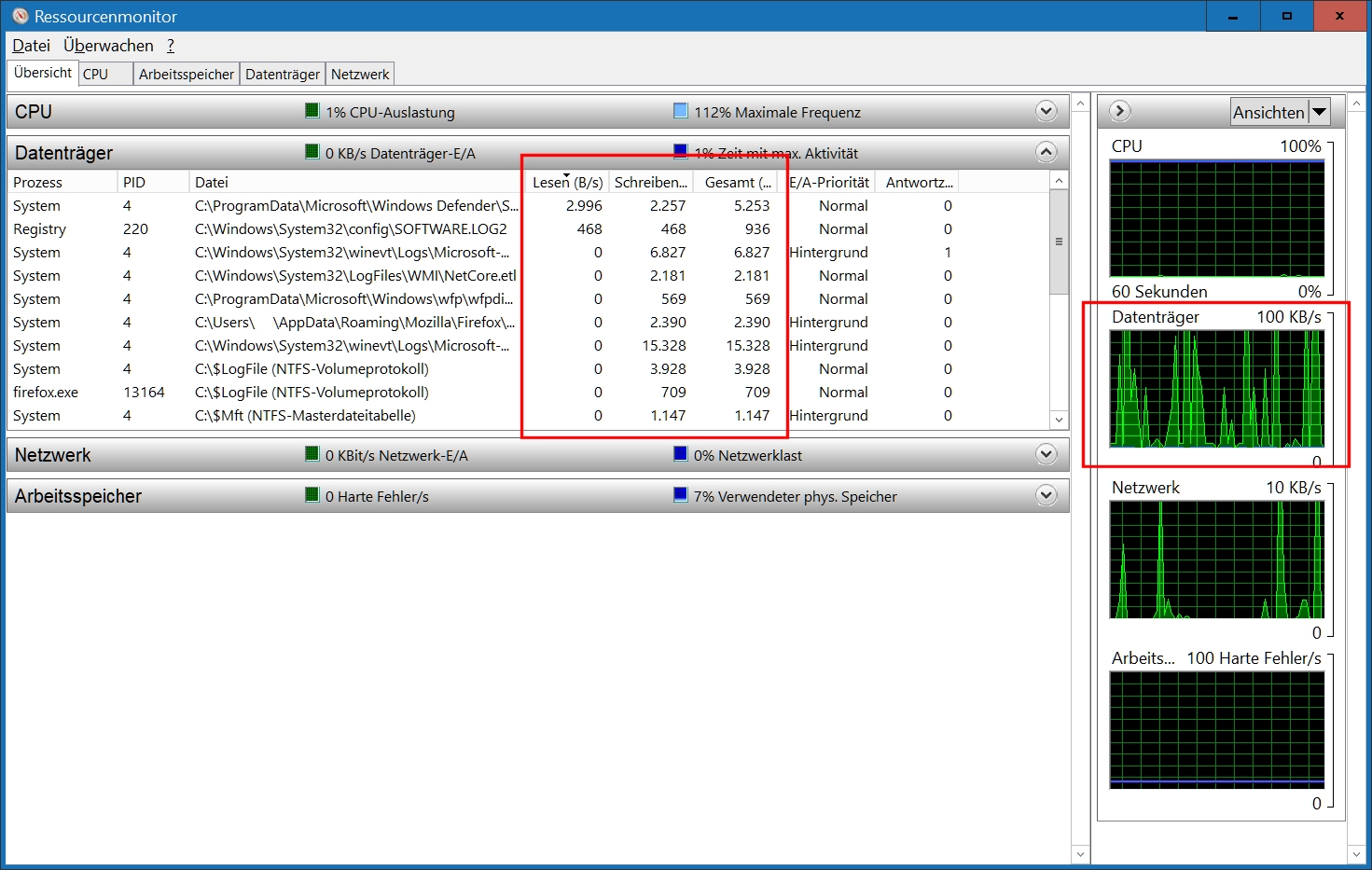Sort by the Prozess column header
The width and height of the screenshot is (1372, 870).
(x=62, y=182)
